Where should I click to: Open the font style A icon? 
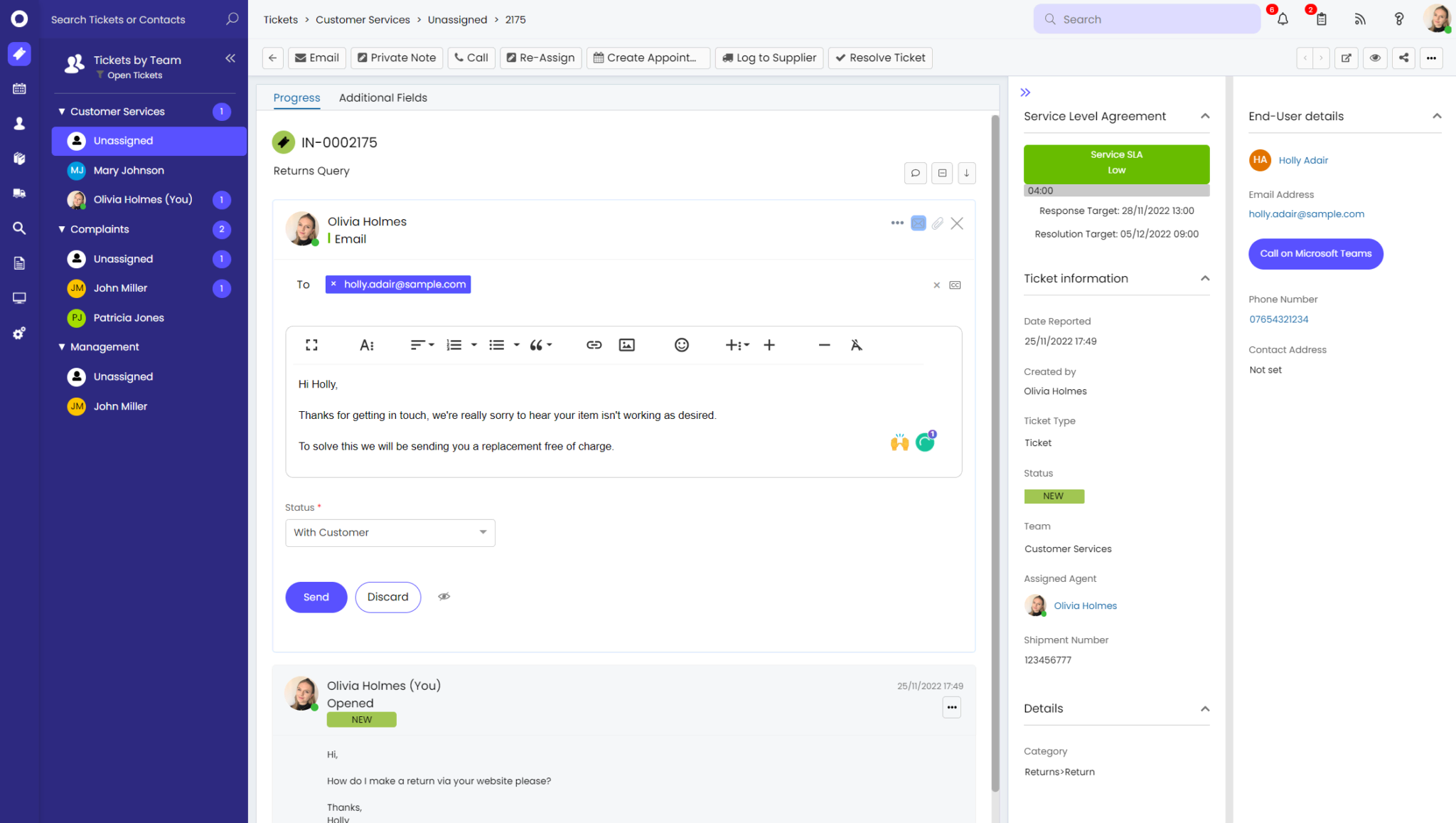367,345
